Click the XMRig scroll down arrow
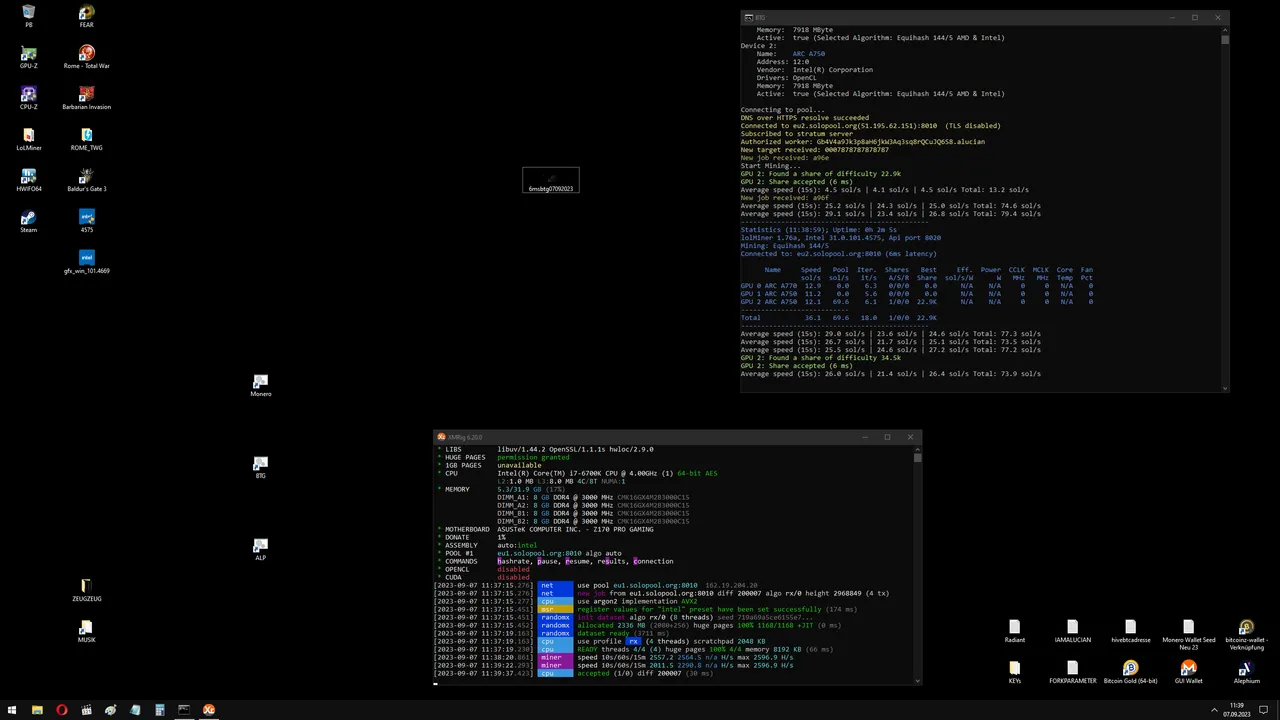The height and width of the screenshot is (720, 1280). [x=917, y=680]
